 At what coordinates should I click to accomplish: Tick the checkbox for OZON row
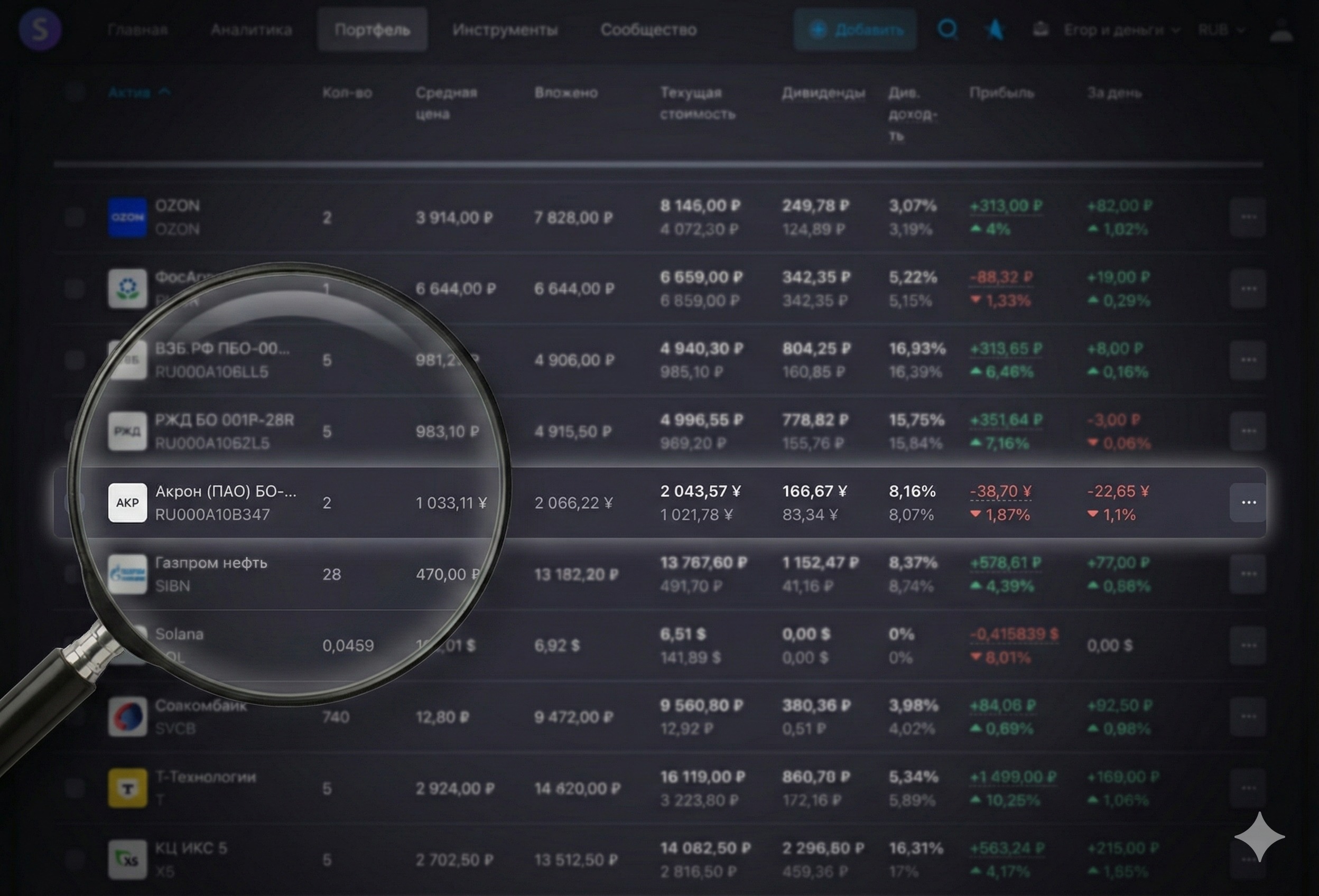tap(75, 217)
